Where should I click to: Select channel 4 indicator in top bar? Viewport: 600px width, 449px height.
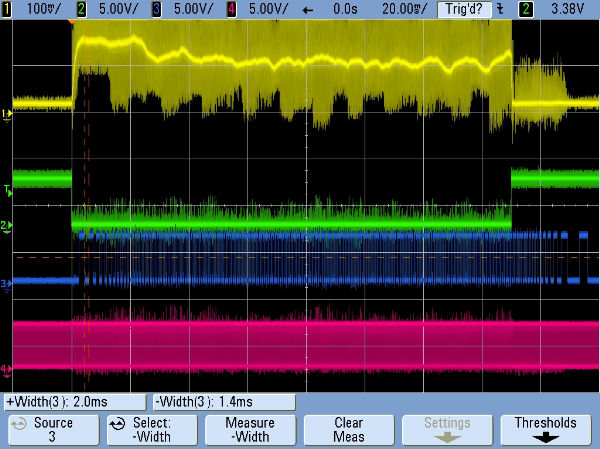point(231,9)
